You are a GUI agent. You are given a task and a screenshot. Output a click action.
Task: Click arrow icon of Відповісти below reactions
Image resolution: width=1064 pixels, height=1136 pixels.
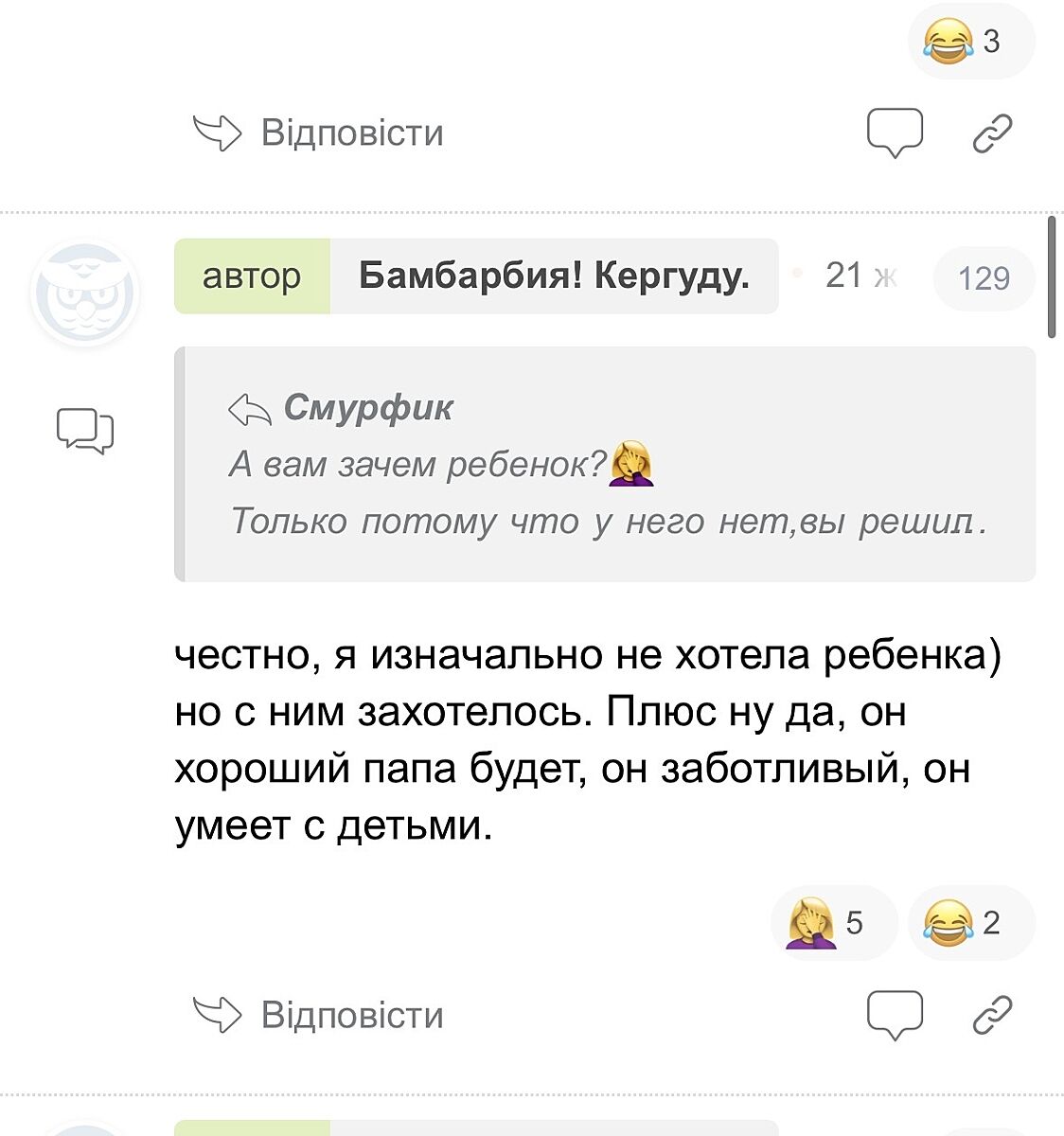coord(218,1014)
